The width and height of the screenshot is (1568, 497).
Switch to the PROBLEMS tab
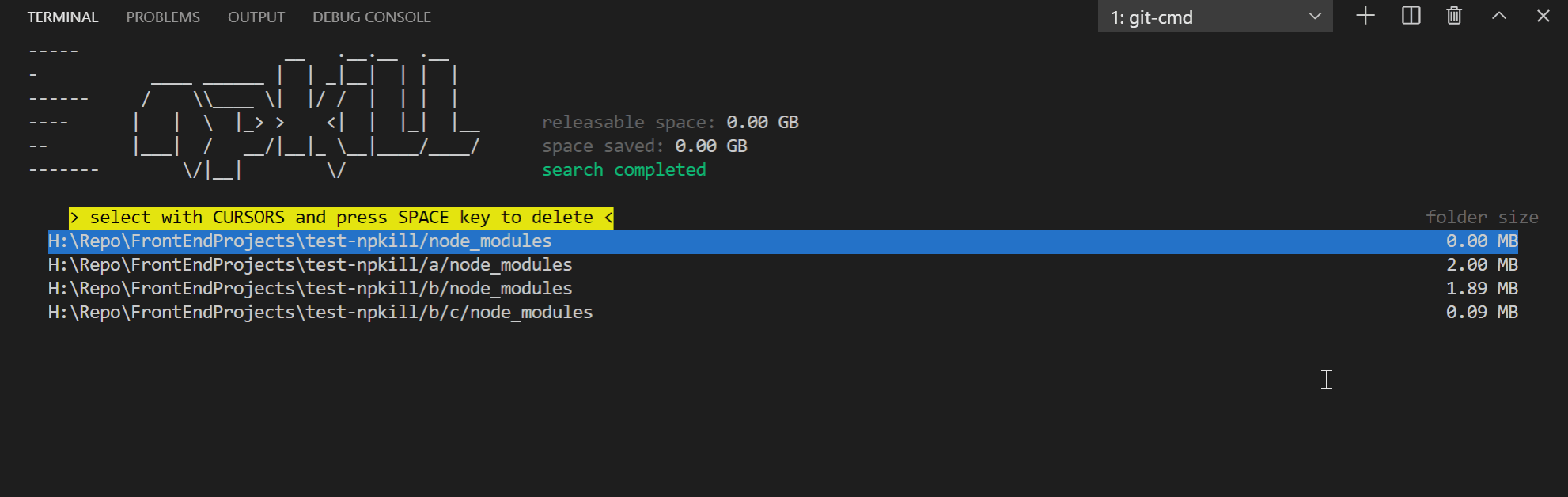(162, 17)
